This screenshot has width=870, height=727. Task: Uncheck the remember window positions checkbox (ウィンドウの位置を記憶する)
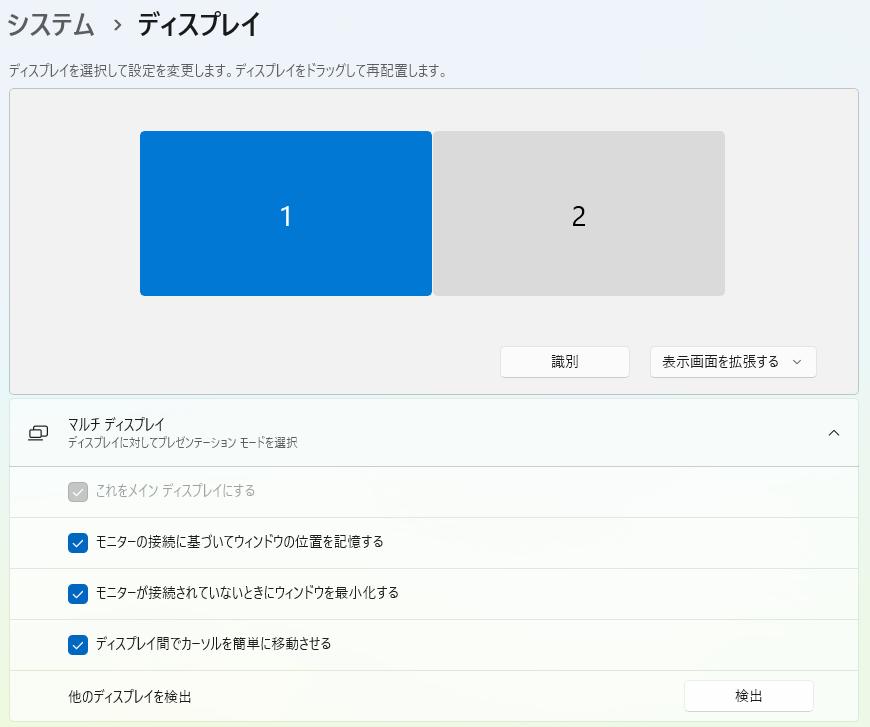tap(78, 543)
